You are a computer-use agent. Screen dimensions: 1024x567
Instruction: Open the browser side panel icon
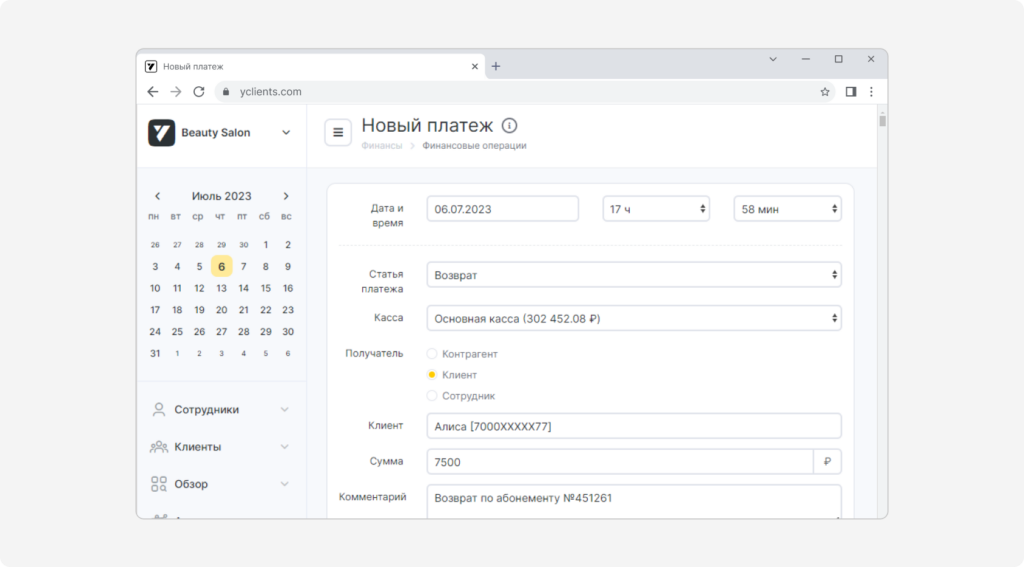850,91
